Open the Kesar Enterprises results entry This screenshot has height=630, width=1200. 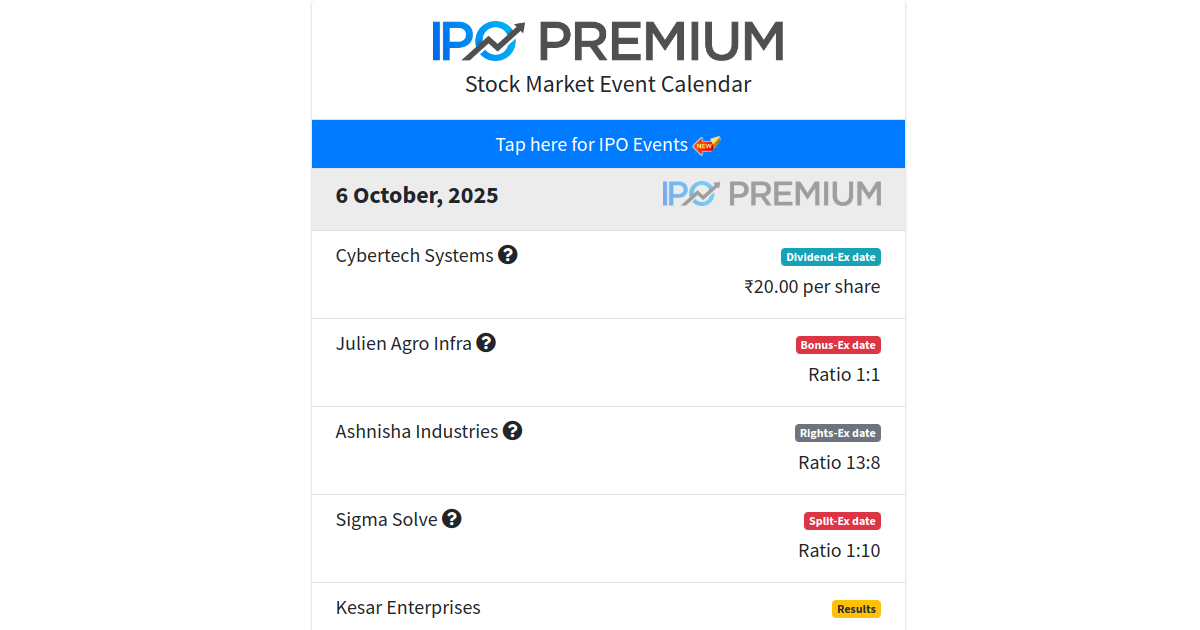[x=408, y=608]
